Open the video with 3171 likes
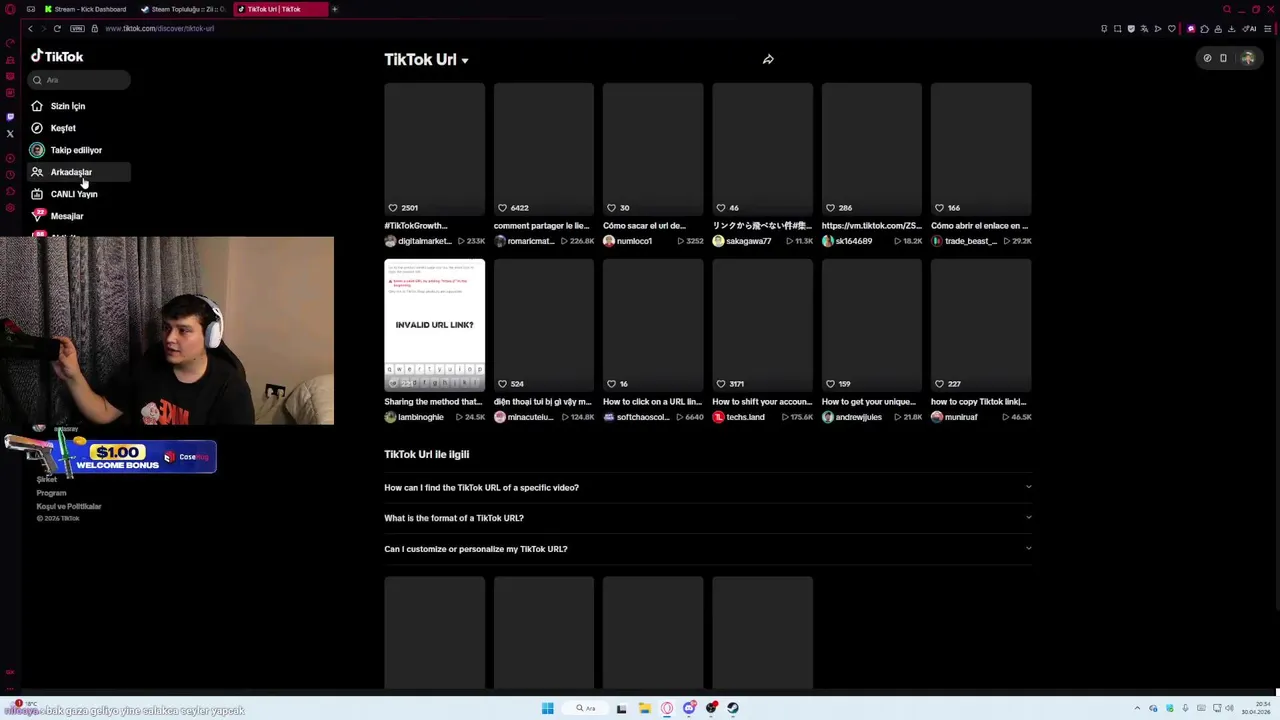 pos(762,325)
